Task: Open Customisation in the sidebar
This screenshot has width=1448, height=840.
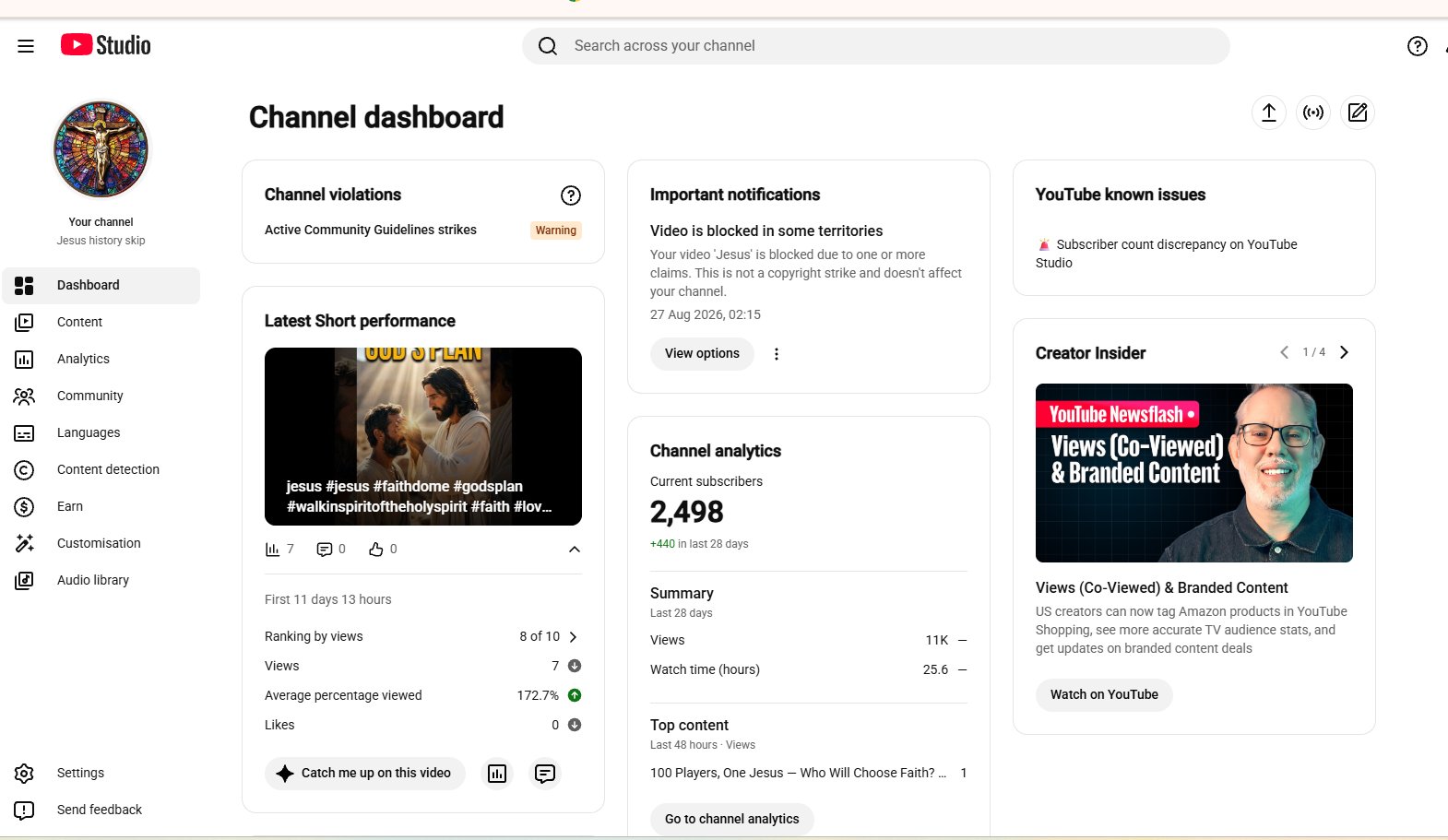Action: click(101, 544)
